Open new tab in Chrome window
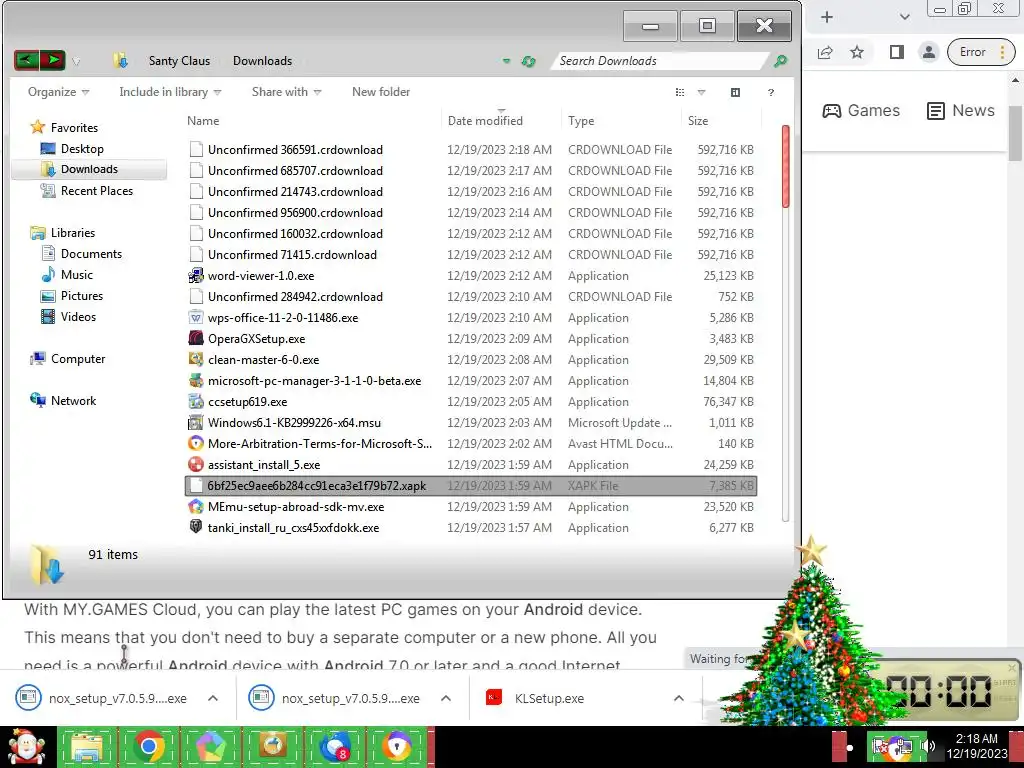 pyautogui.click(x=827, y=17)
